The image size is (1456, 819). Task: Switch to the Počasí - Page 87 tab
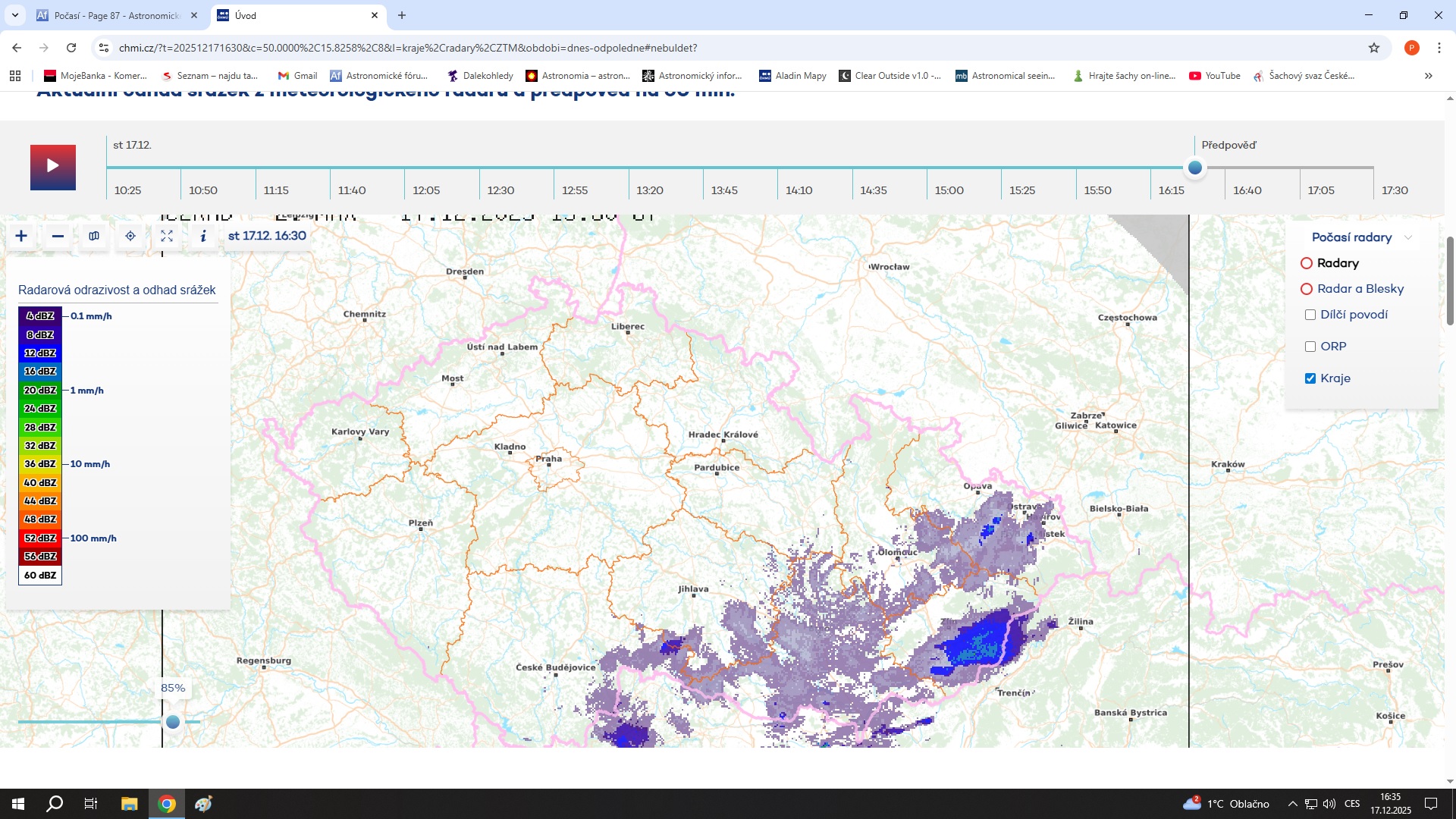[114, 15]
